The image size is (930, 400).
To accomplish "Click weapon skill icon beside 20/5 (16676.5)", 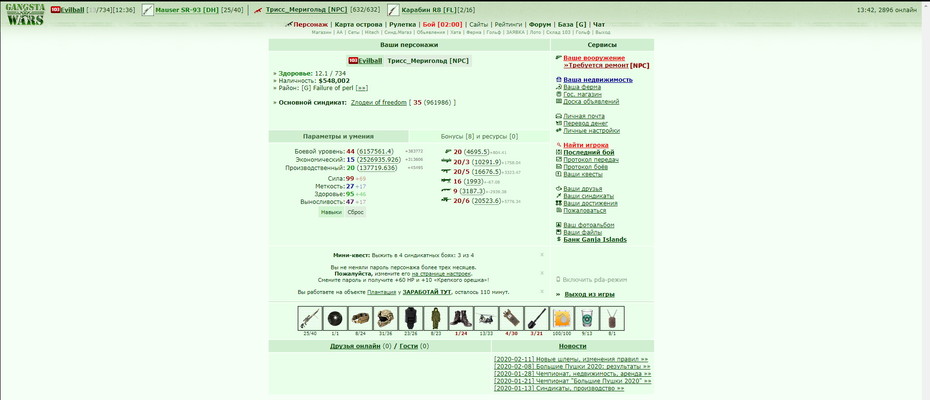I will [x=447, y=171].
